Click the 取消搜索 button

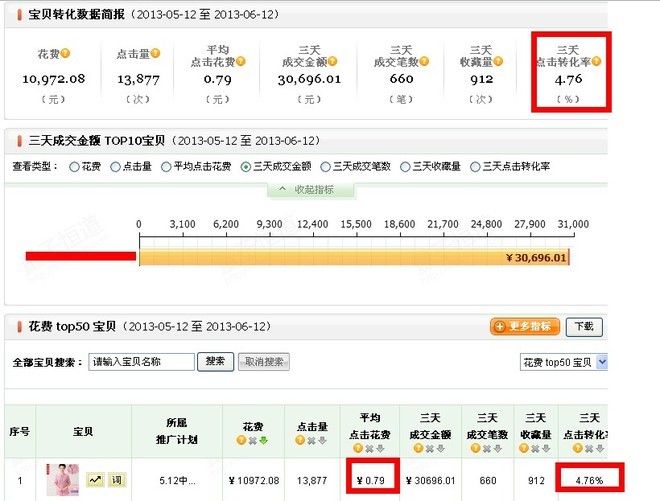click(x=264, y=362)
